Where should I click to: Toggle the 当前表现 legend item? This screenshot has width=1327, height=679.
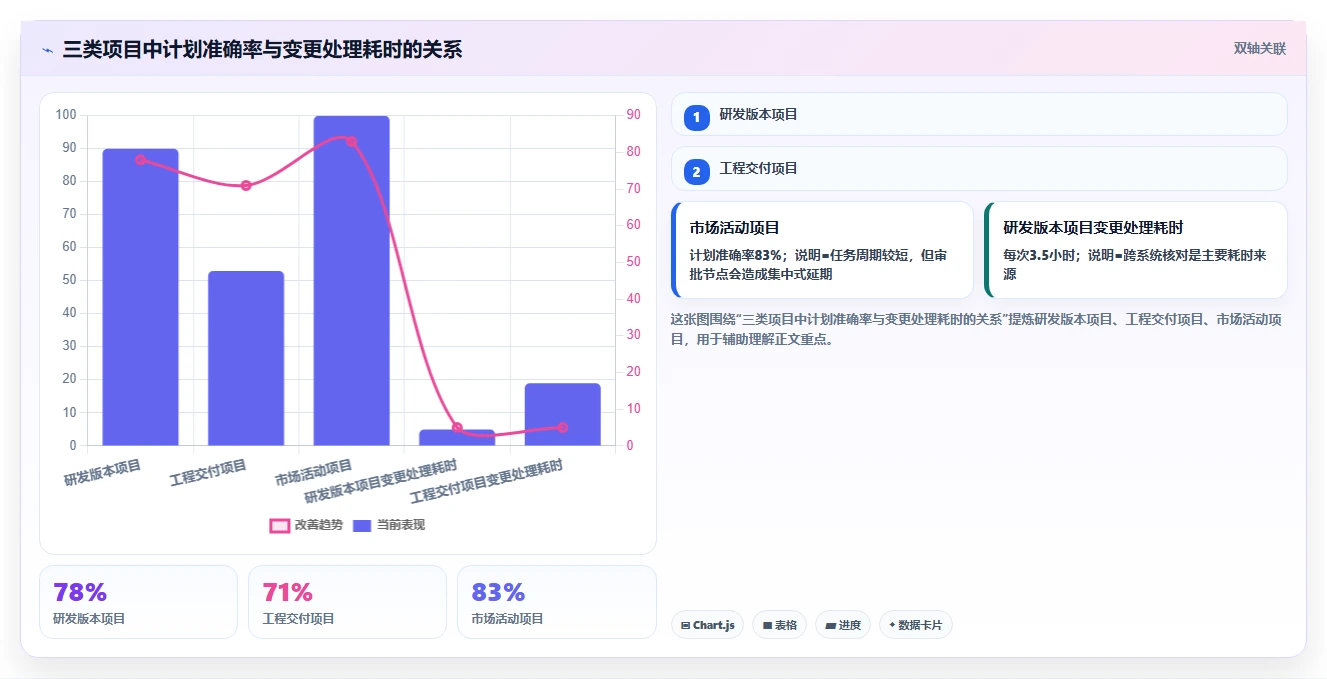pos(389,525)
